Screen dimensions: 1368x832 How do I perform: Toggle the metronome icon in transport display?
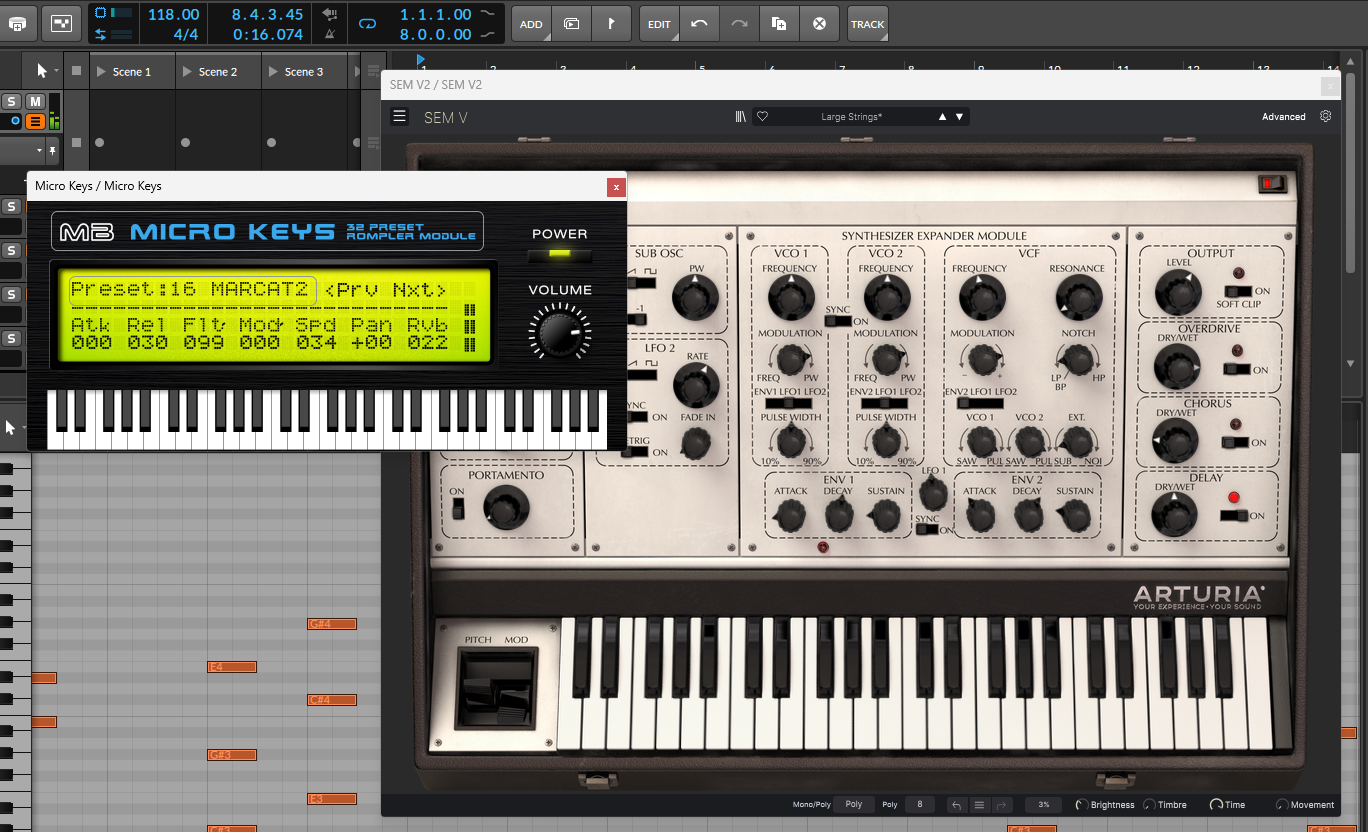pyautogui.click(x=330, y=34)
